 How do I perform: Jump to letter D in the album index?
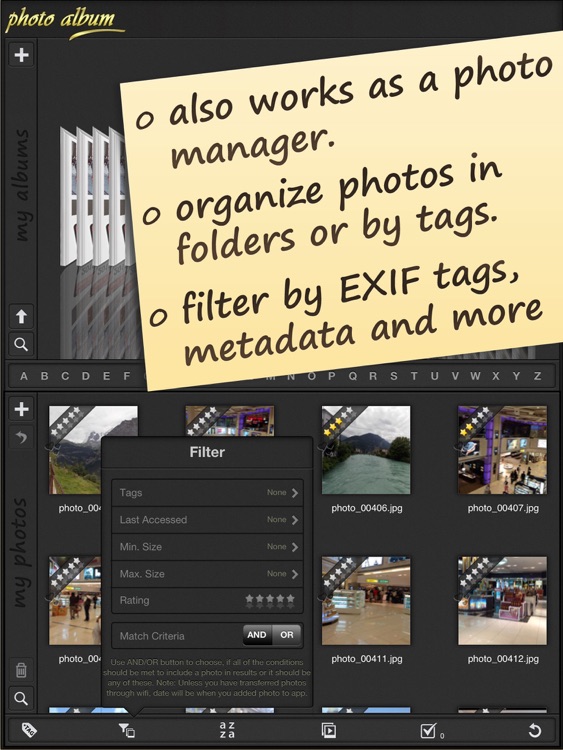tap(86, 376)
